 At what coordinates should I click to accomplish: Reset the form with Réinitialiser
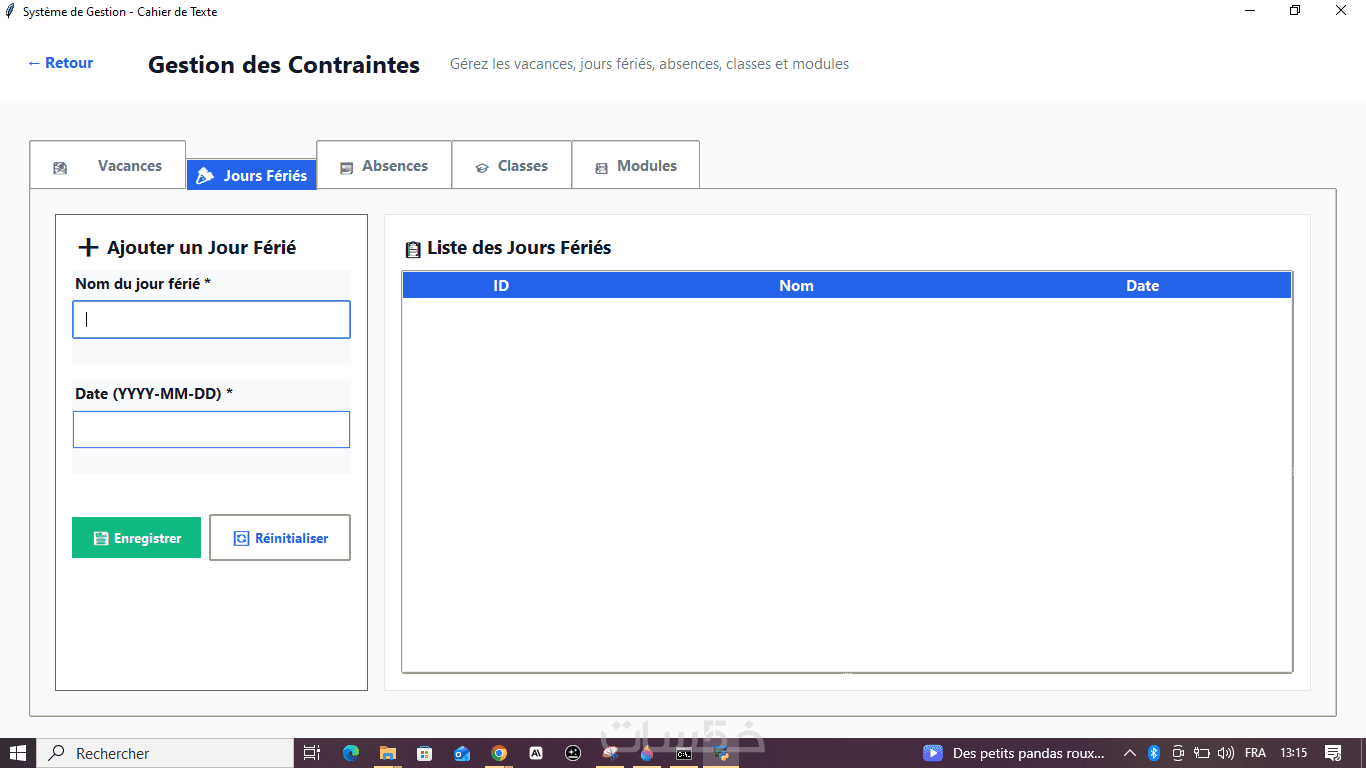280,538
